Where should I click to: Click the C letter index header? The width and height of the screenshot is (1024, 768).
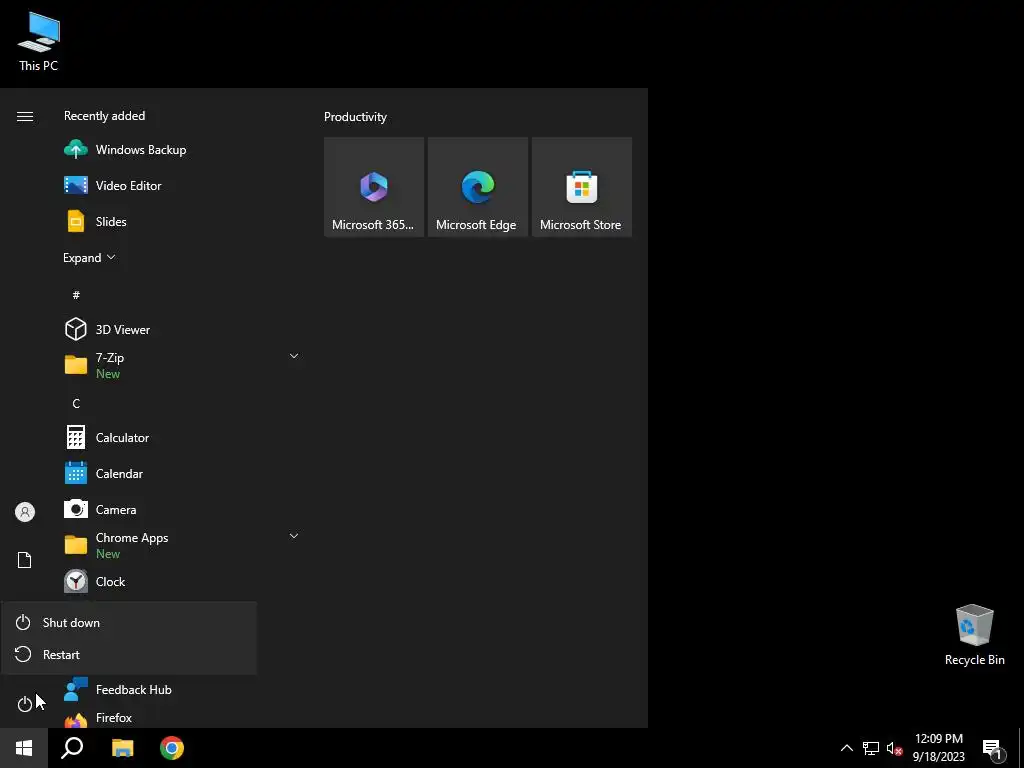76,404
